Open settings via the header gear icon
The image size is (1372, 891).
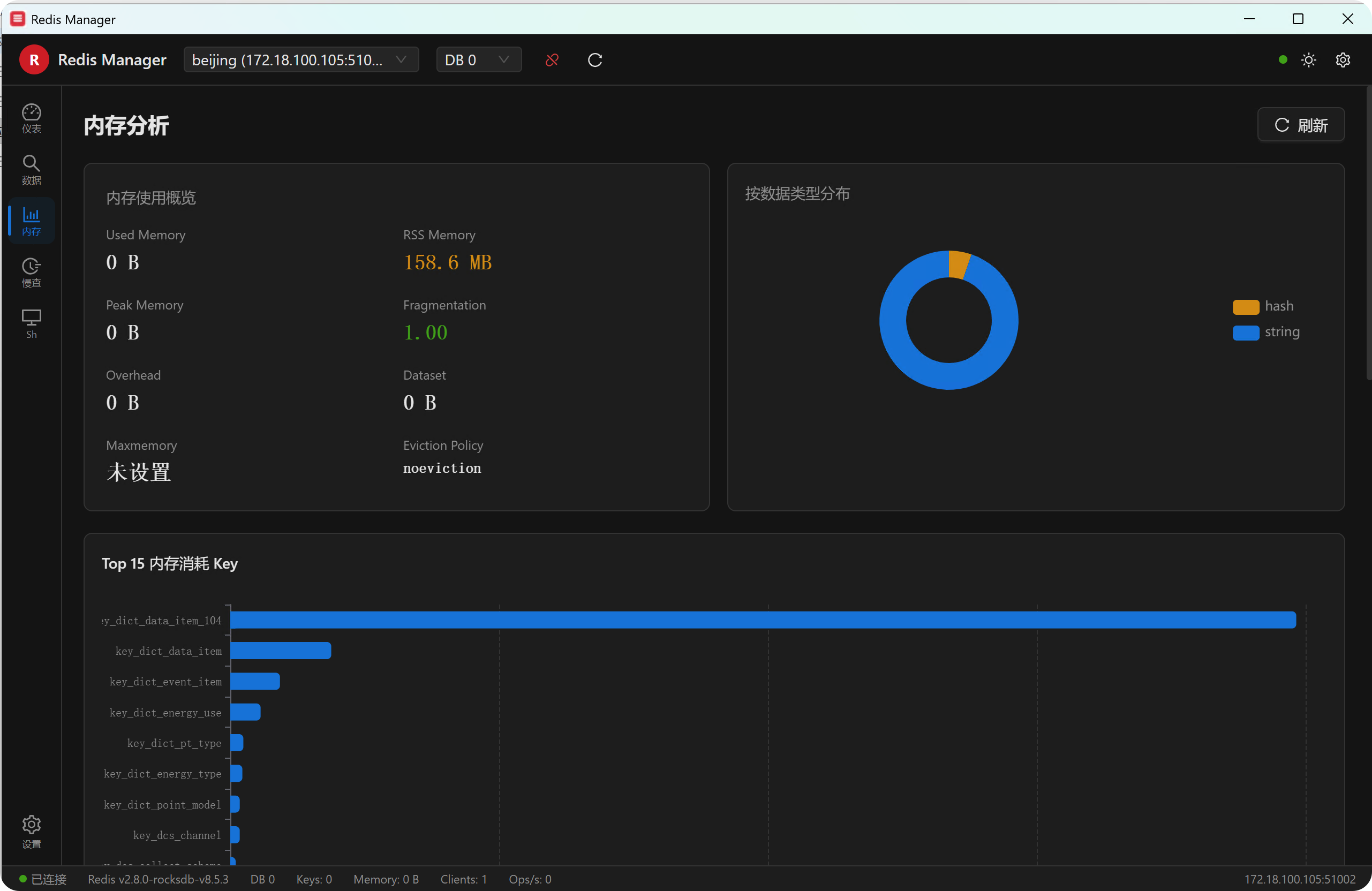pyautogui.click(x=1343, y=60)
